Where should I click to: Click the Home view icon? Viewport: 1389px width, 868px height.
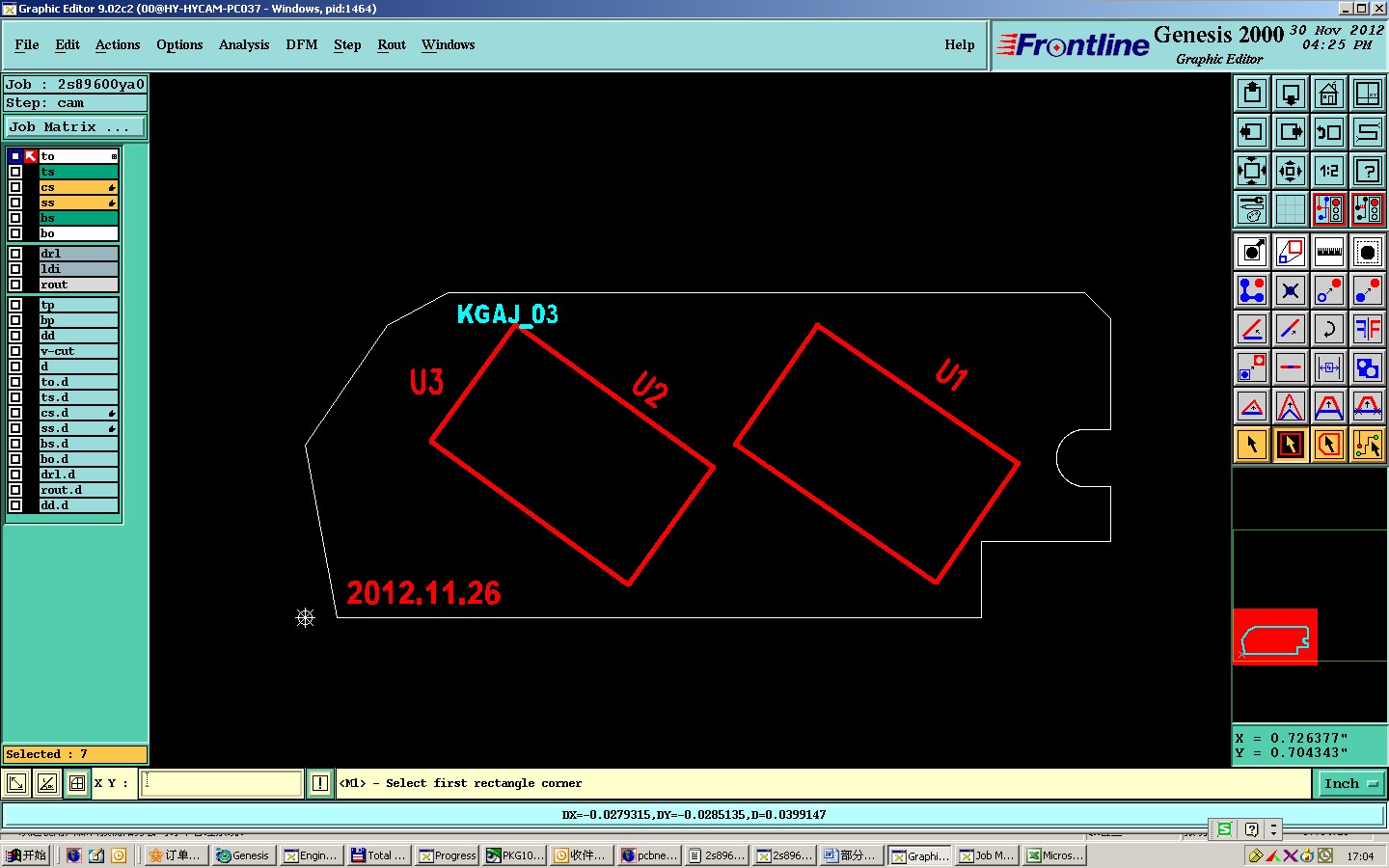pos(1329,94)
